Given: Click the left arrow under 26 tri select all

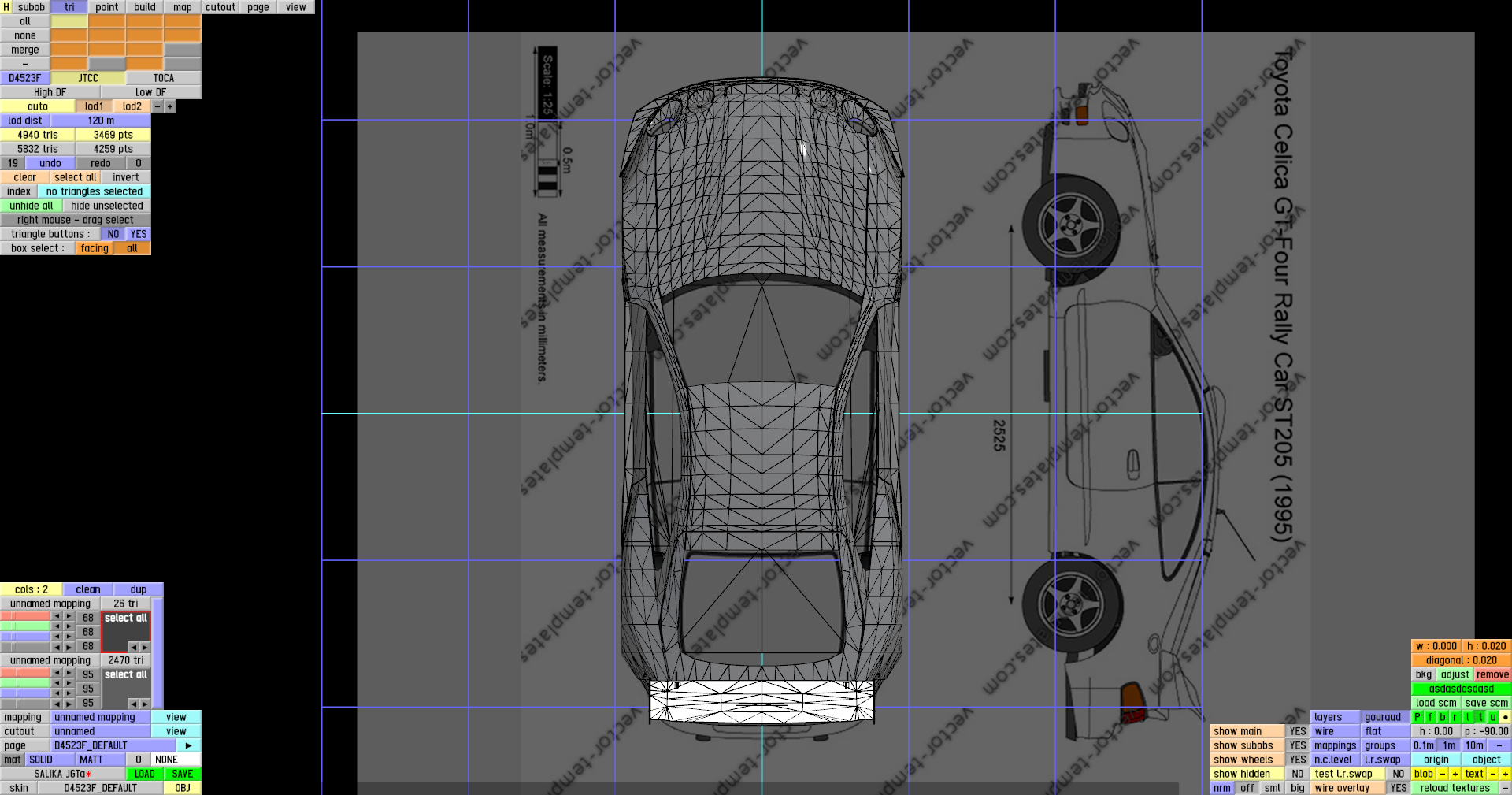Looking at the screenshot, I should click(x=133, y=647).
